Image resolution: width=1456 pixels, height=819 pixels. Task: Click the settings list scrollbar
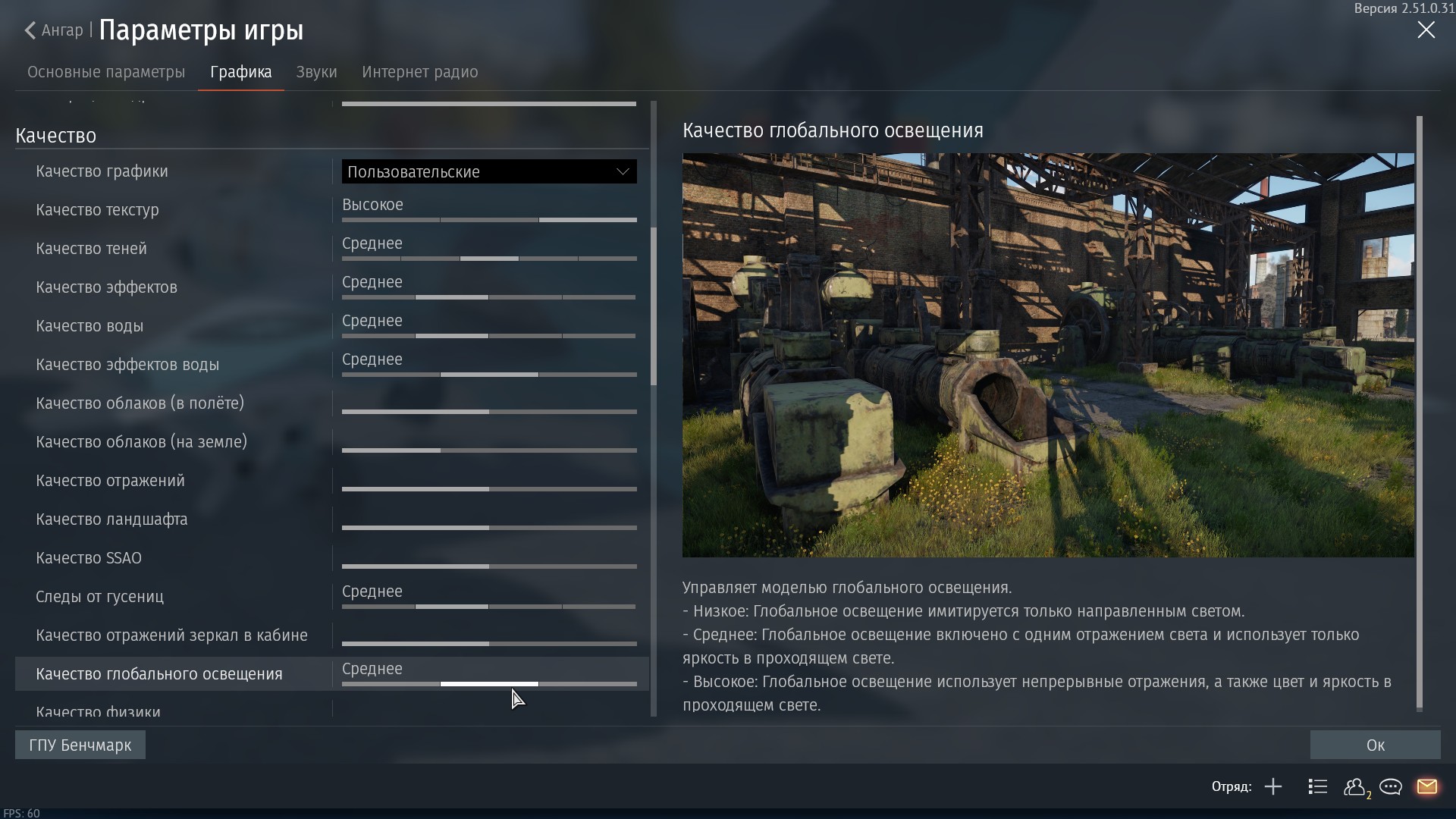653,306
